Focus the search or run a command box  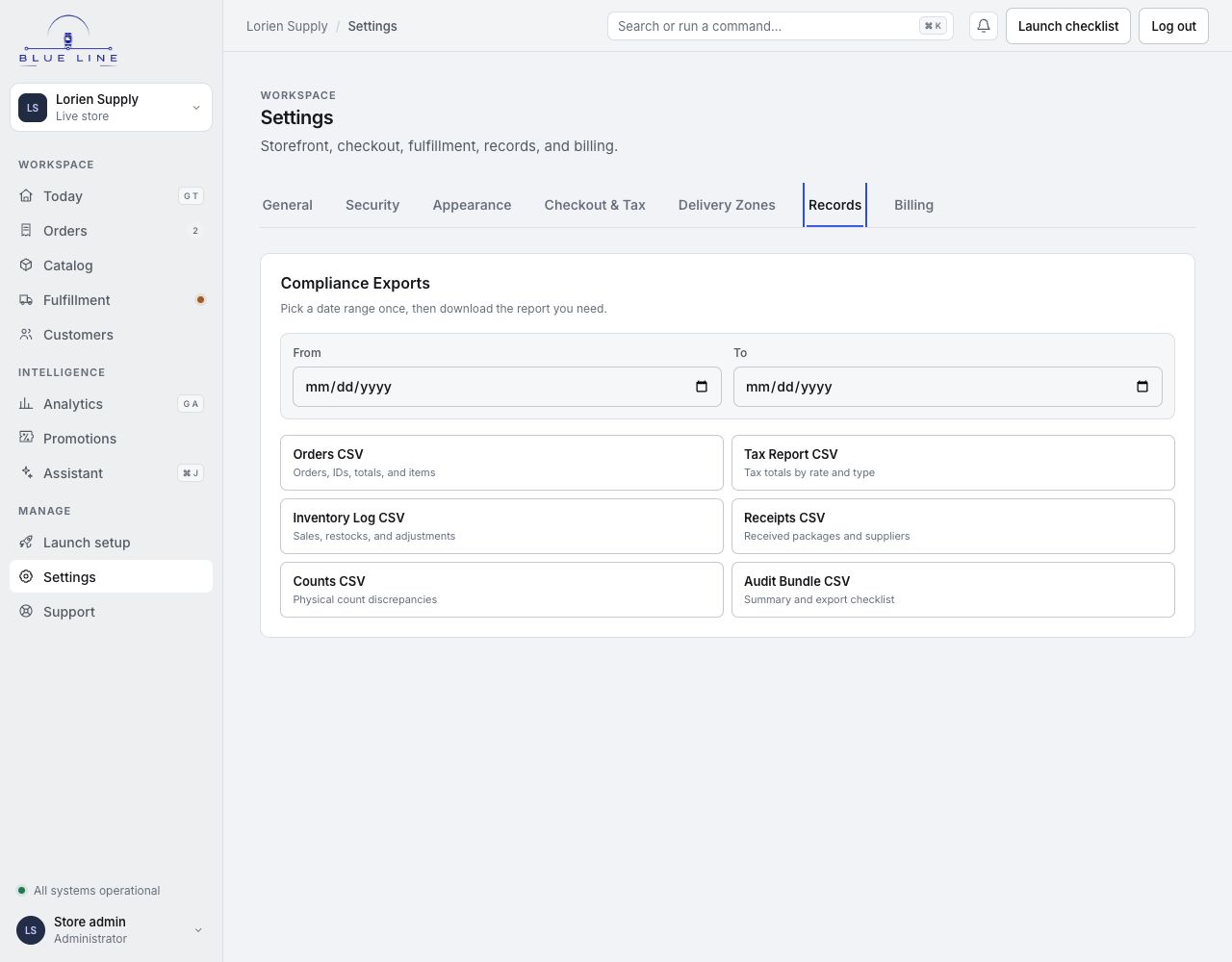[781, 26]
